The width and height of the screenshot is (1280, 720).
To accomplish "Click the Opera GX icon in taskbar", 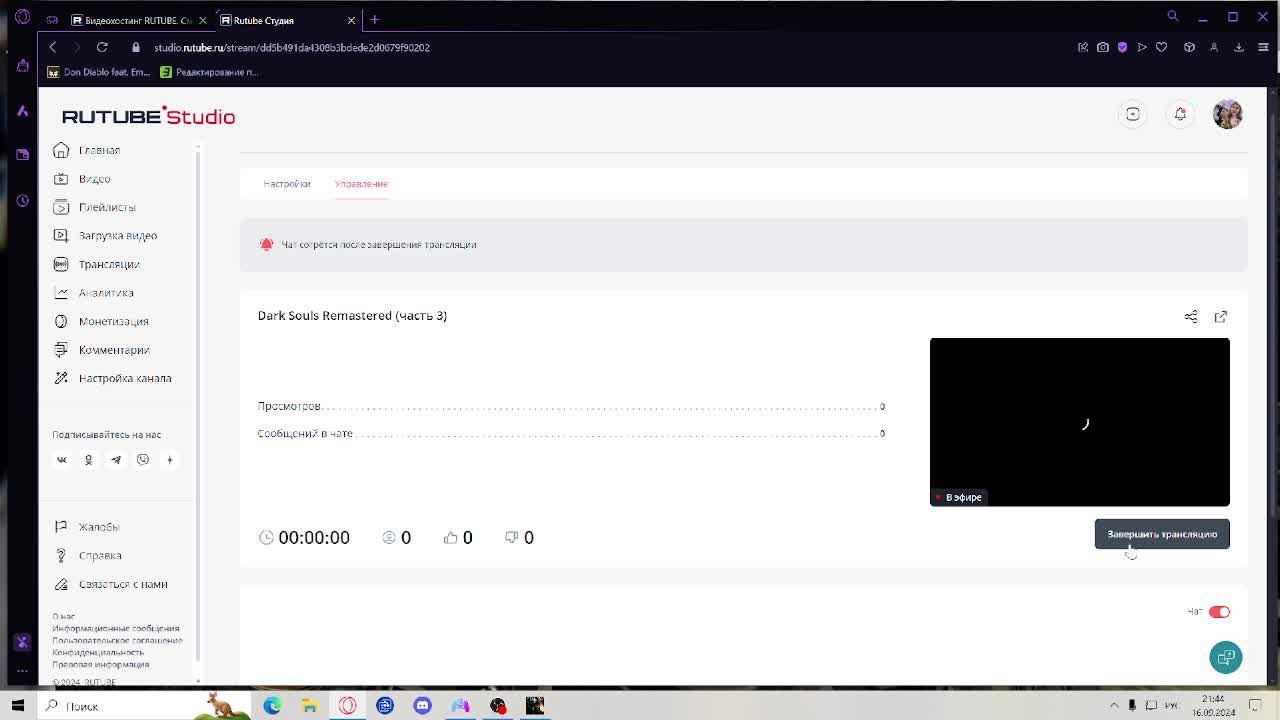I will point(347,706).
